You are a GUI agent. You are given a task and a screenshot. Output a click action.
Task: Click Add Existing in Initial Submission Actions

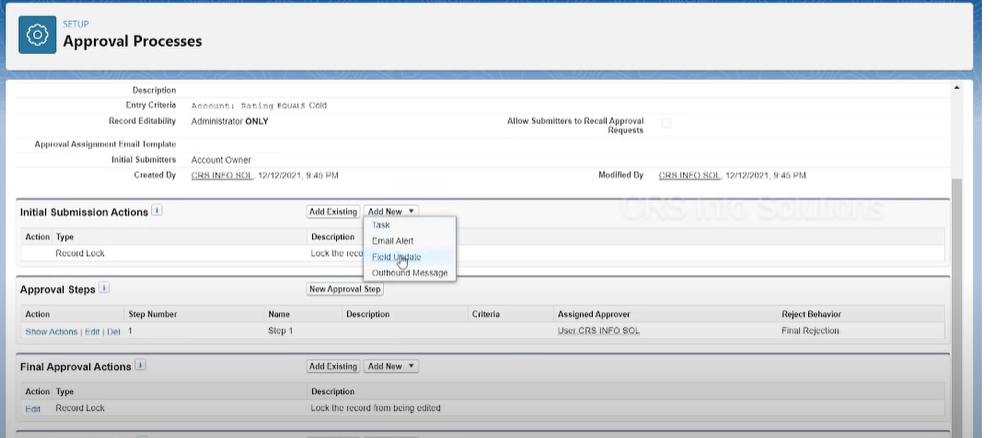(x=332, y=211)
